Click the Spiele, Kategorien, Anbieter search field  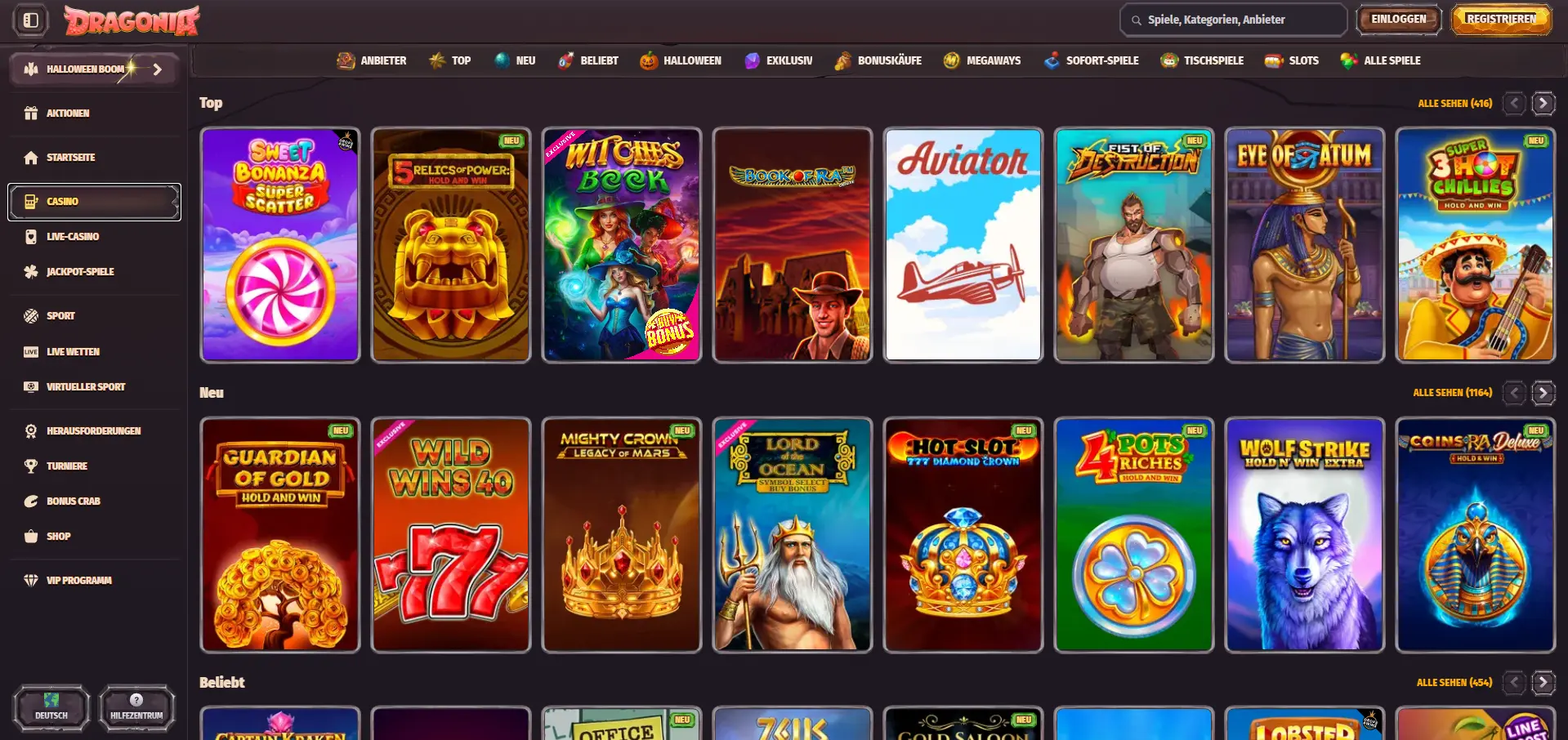point(1232,19)
